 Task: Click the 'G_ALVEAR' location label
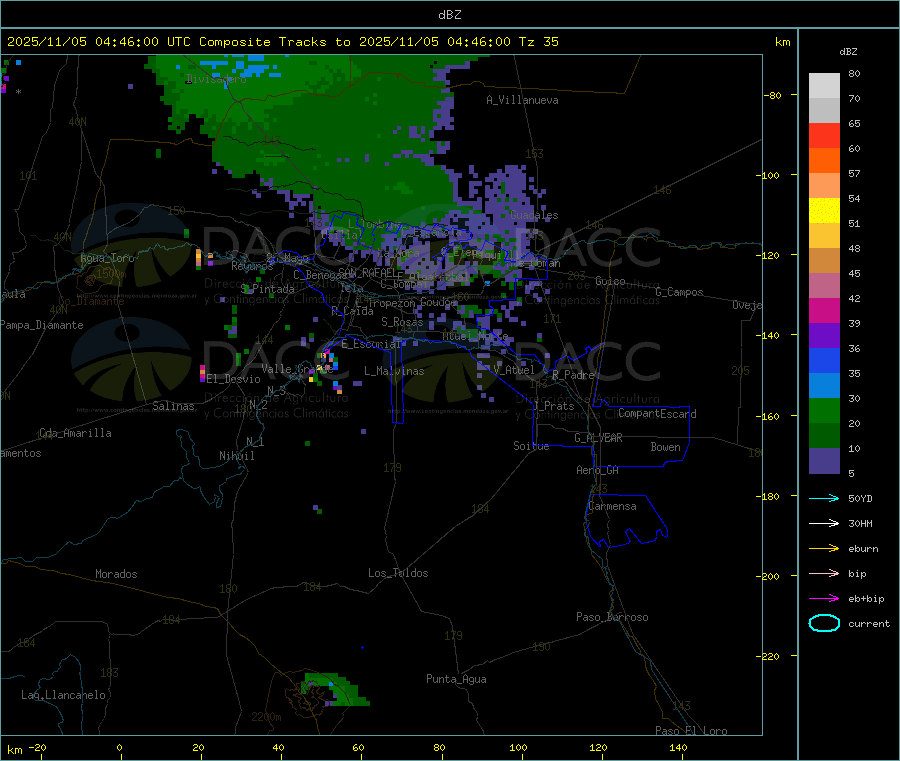click(598, 438)
